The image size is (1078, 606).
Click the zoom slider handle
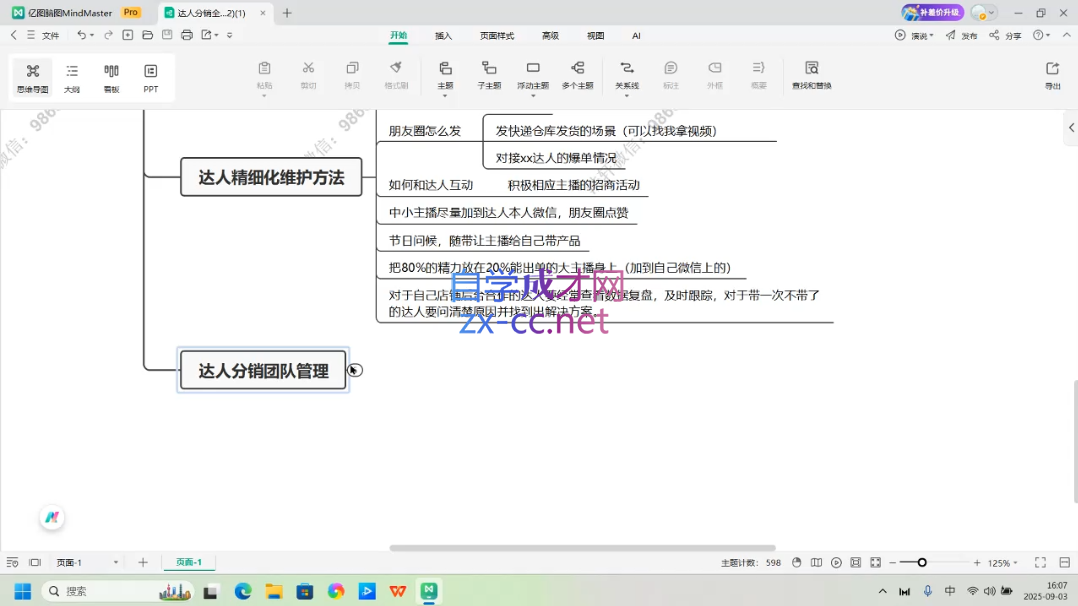[x=922, y=563]
